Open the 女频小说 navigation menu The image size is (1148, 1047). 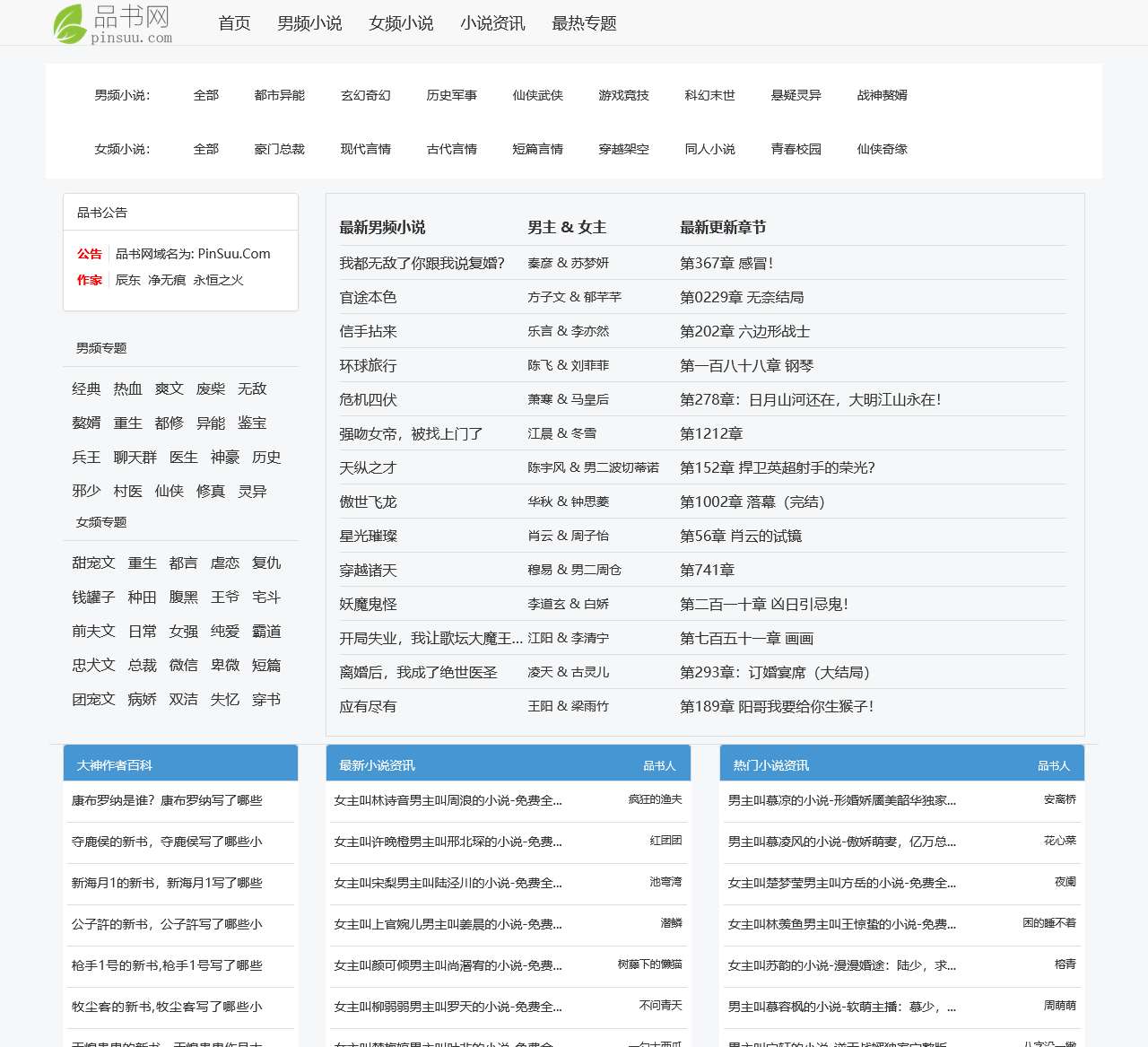click(400, 24)
